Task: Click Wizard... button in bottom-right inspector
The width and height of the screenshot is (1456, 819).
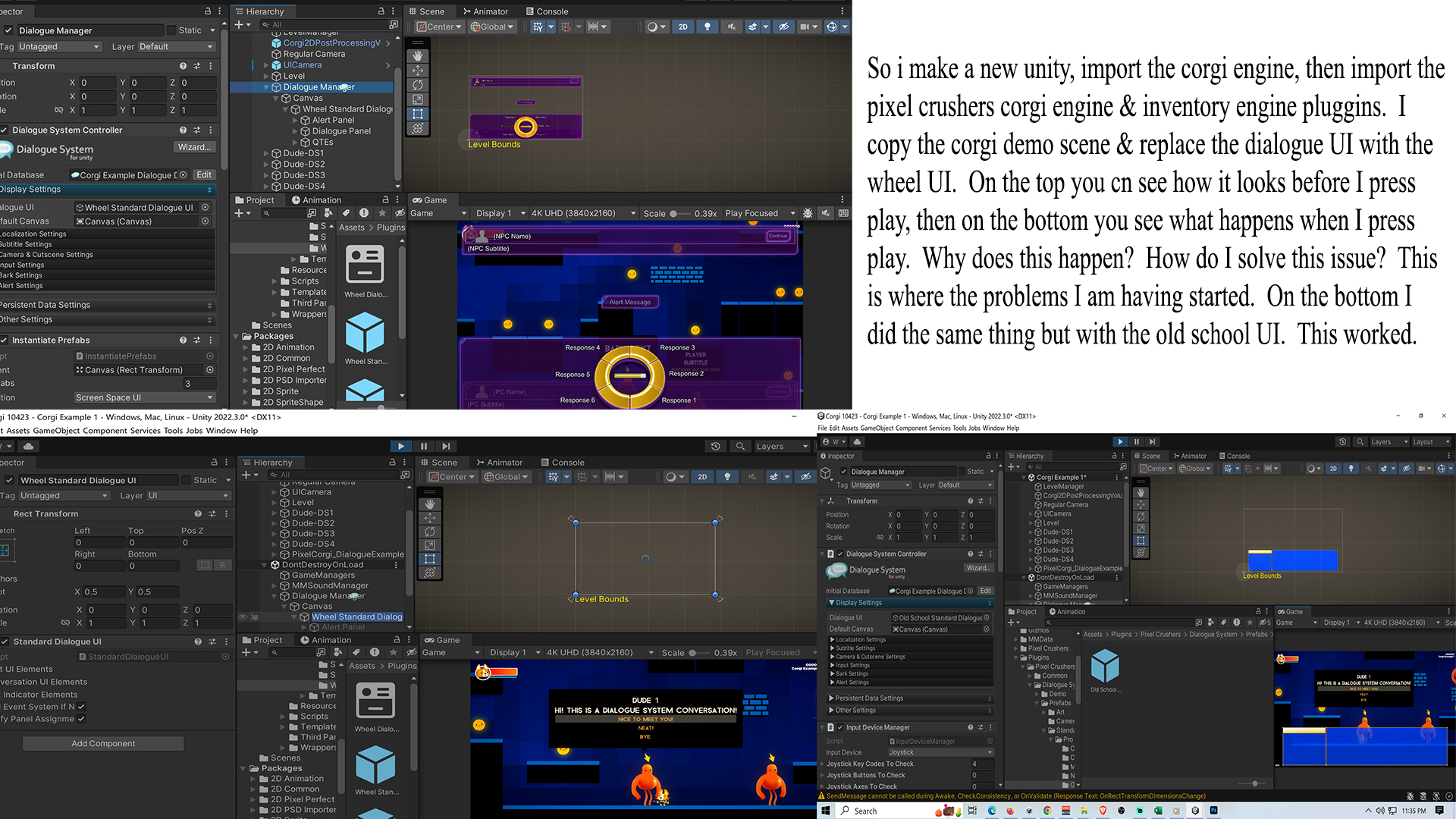Action: [978, 568]
